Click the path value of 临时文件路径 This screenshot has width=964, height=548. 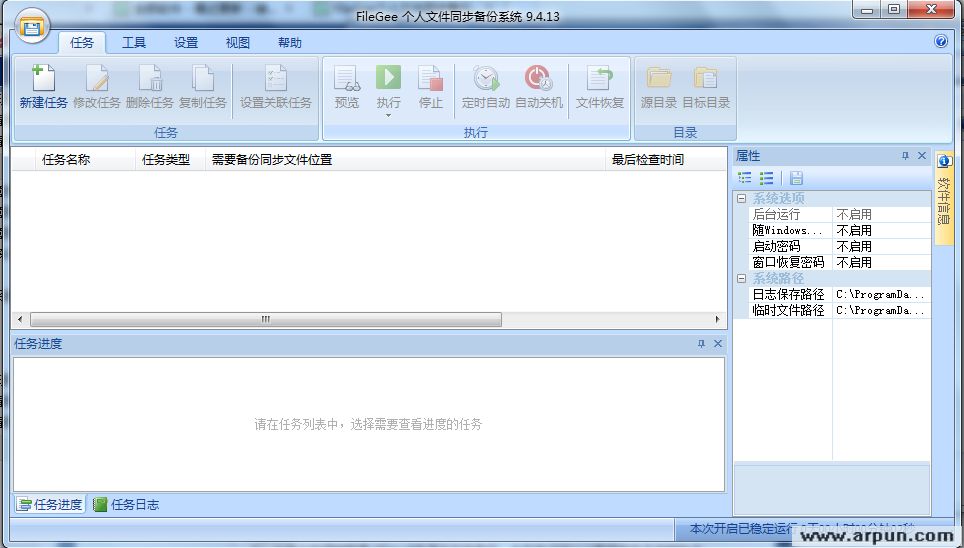[880, 311]
